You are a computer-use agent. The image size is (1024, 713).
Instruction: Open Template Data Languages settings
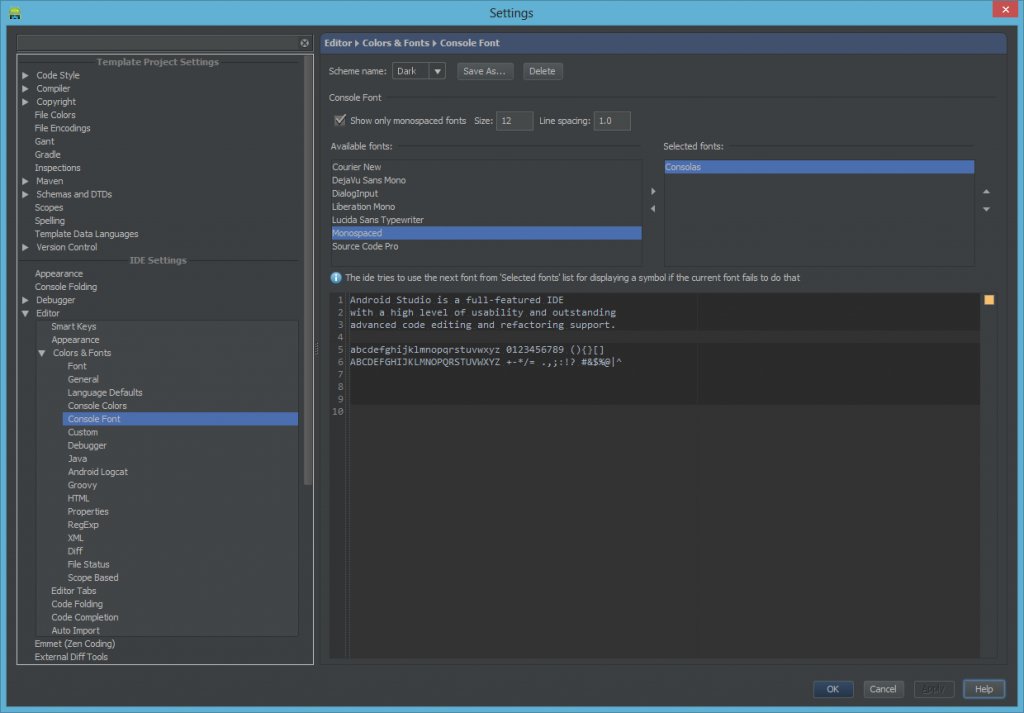click(x=86, y=234)
